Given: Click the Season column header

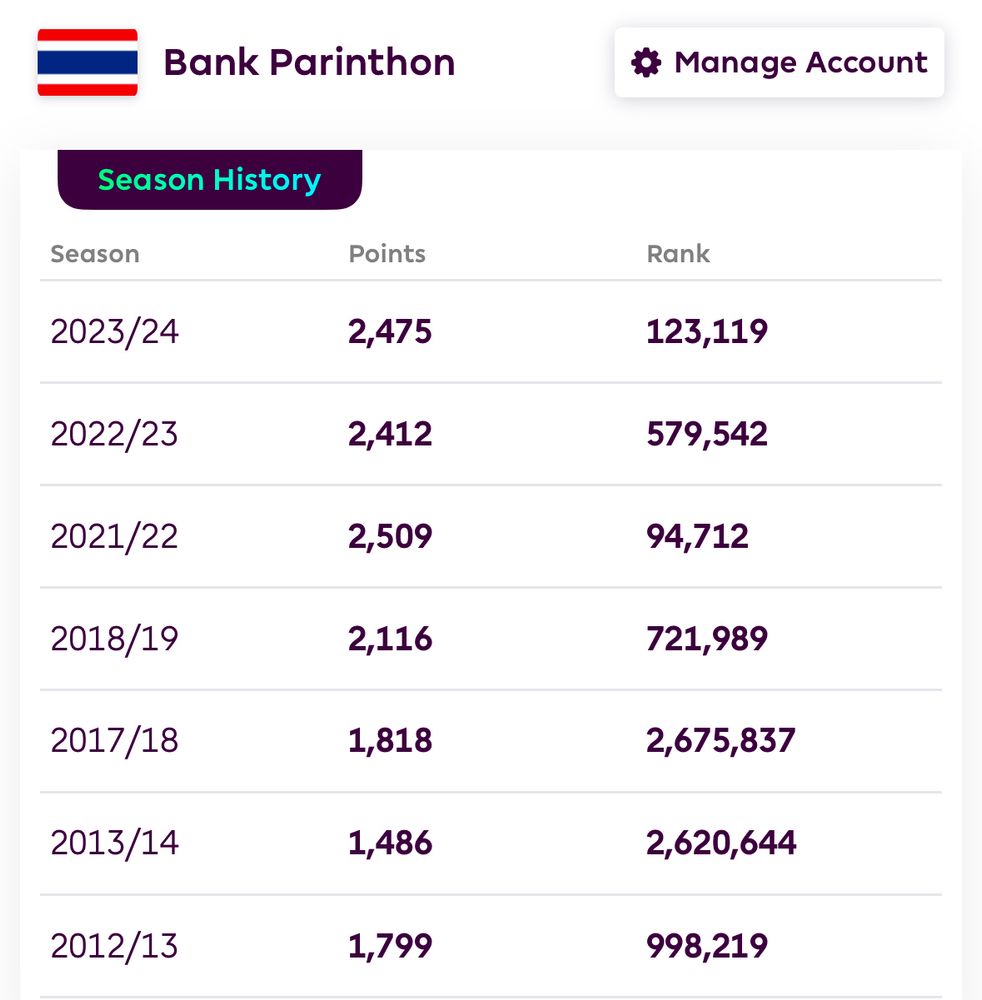Looking at the screenshot, I should (95, 254).
